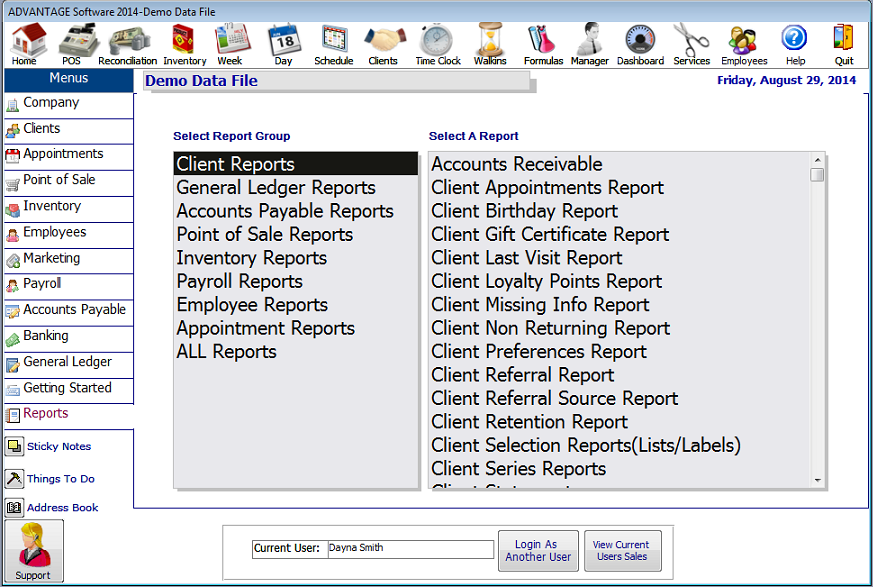Screen dimensions: 873x587
Task: Choose the Client Preferences Report
Action: 620,351
